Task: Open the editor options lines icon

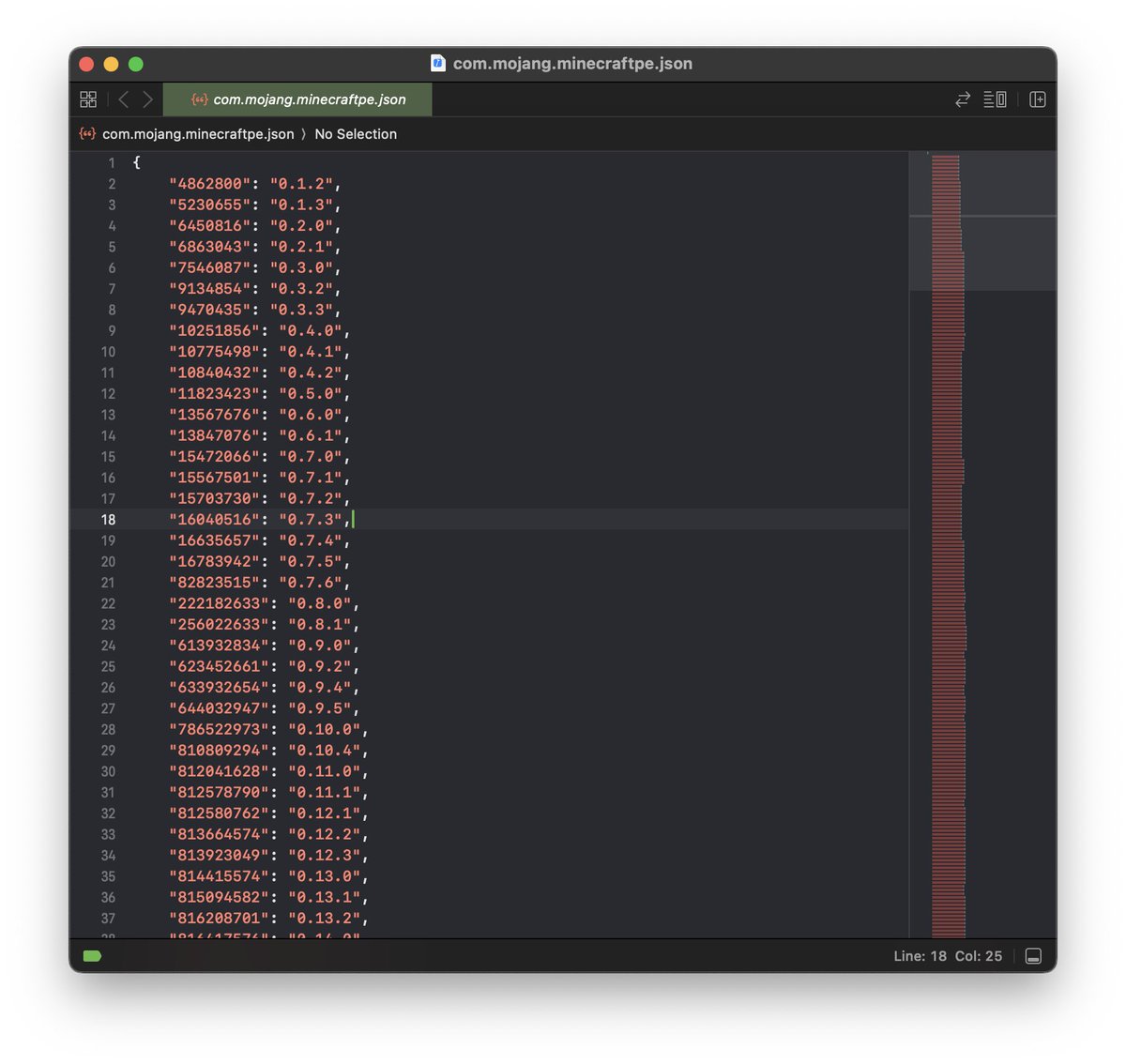Action: pyautogui.click(x=995, y=99)
